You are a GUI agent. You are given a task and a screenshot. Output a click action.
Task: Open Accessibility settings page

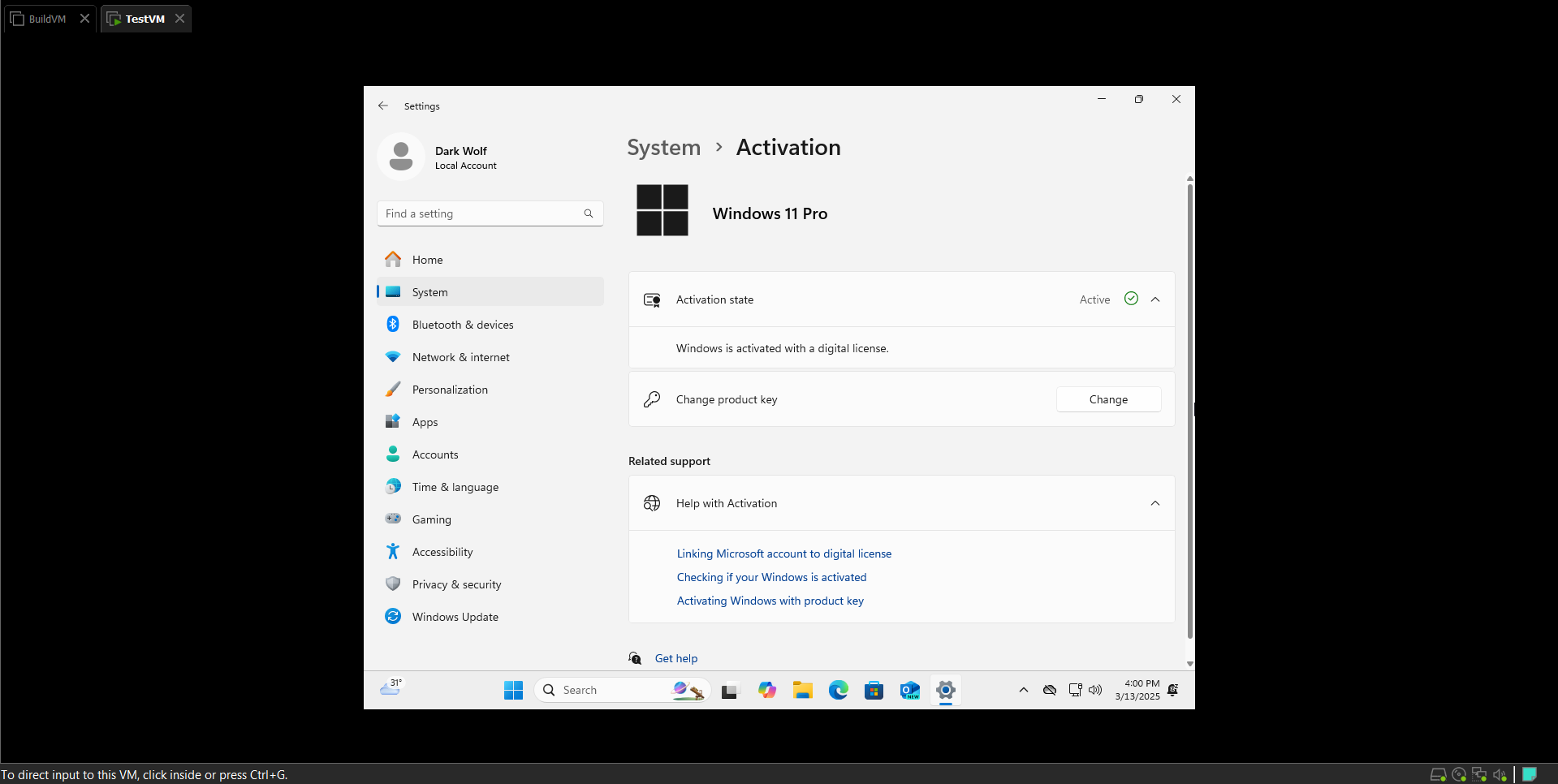[x=490, y=552]
